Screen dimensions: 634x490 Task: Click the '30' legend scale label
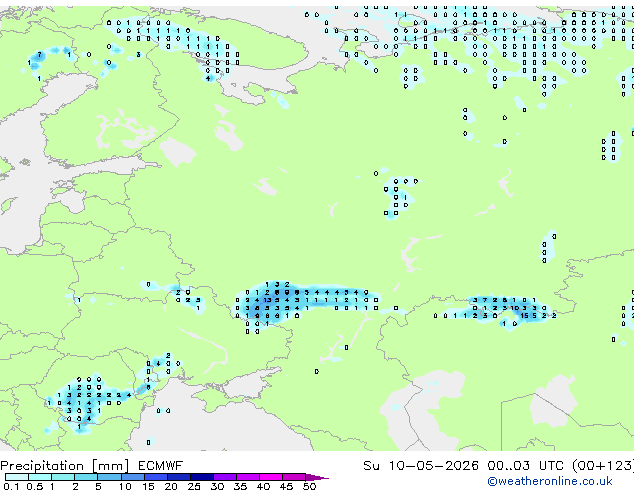[217, 486]
